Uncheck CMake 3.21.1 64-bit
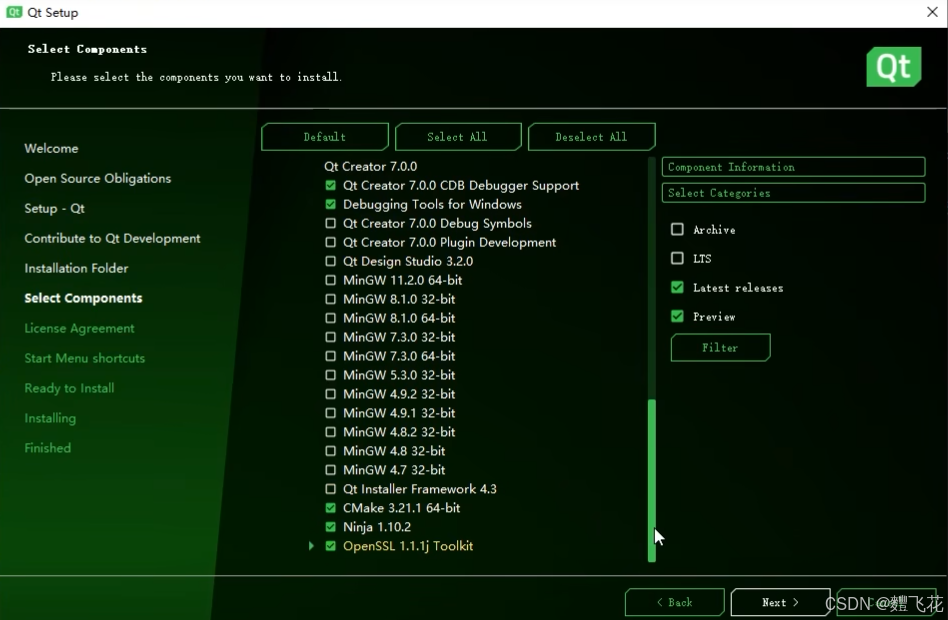Image resolution: width=948 pixels, height=620 pixels. 330,507
